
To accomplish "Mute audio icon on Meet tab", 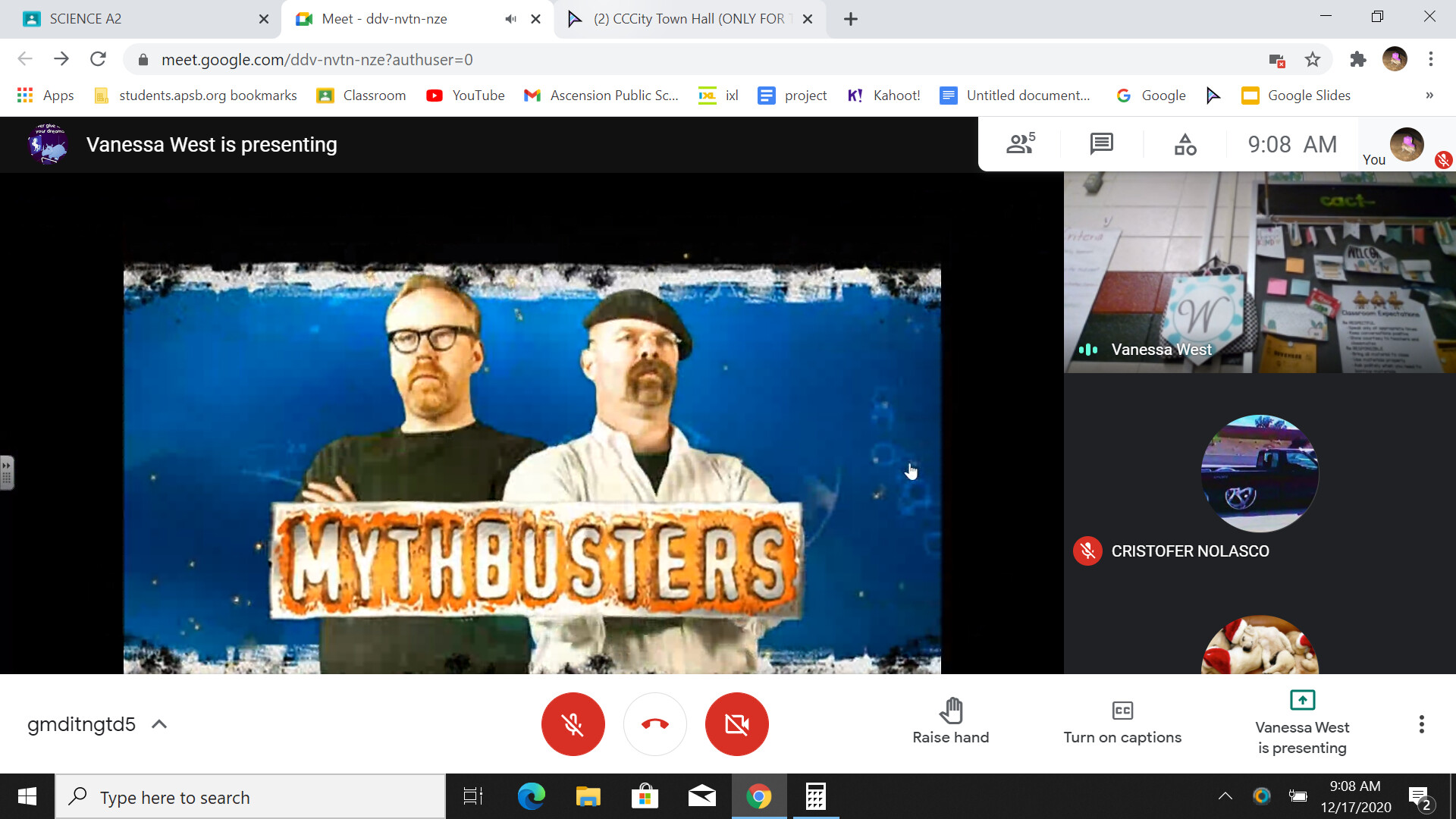I will click(510, 19).
